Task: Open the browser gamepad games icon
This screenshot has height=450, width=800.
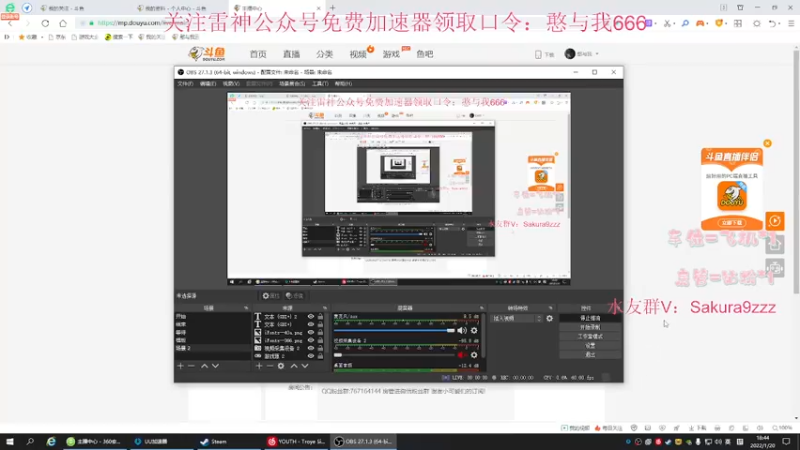Action: [x=700, y=23]
